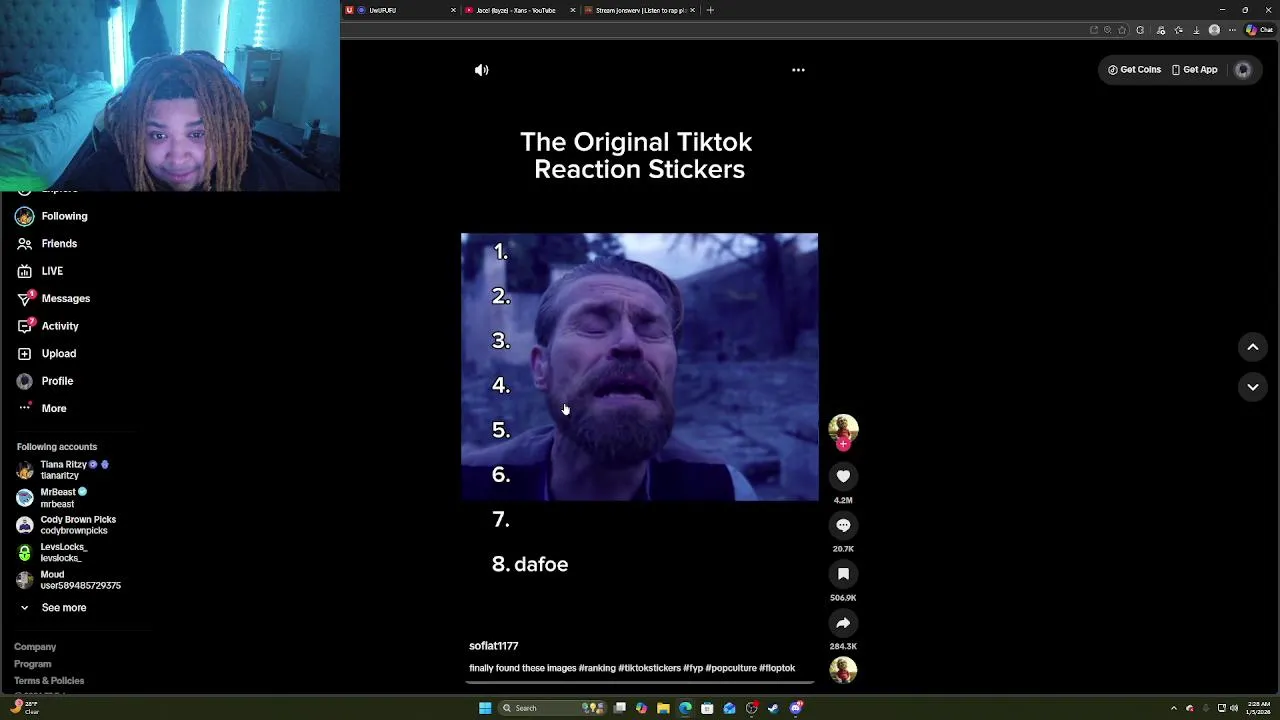
Task: Open Profile in the sidebar
Action: click(45, 381)
